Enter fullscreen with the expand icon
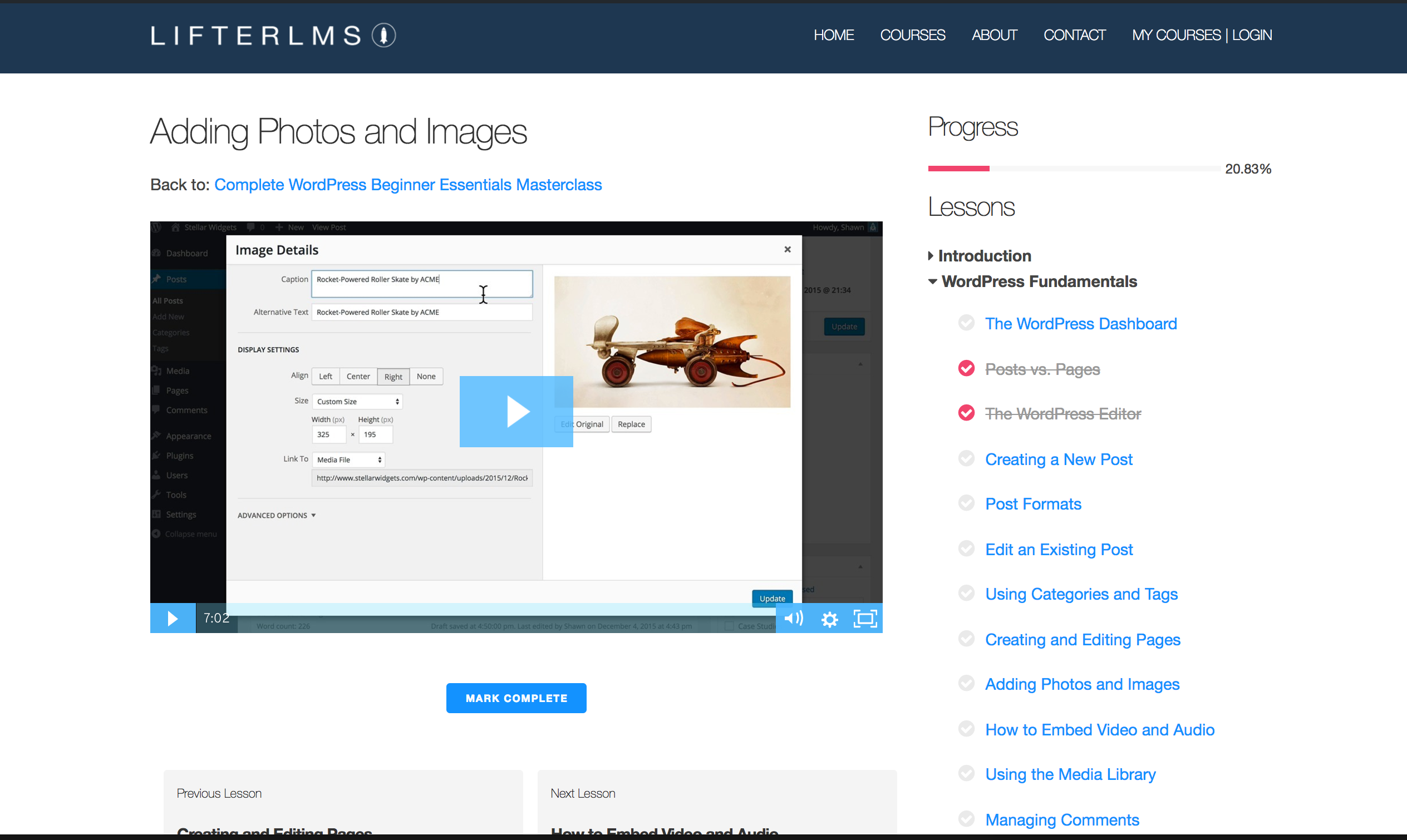The image size is (1407, 840). pyautogui.click(x=864, y=619)
